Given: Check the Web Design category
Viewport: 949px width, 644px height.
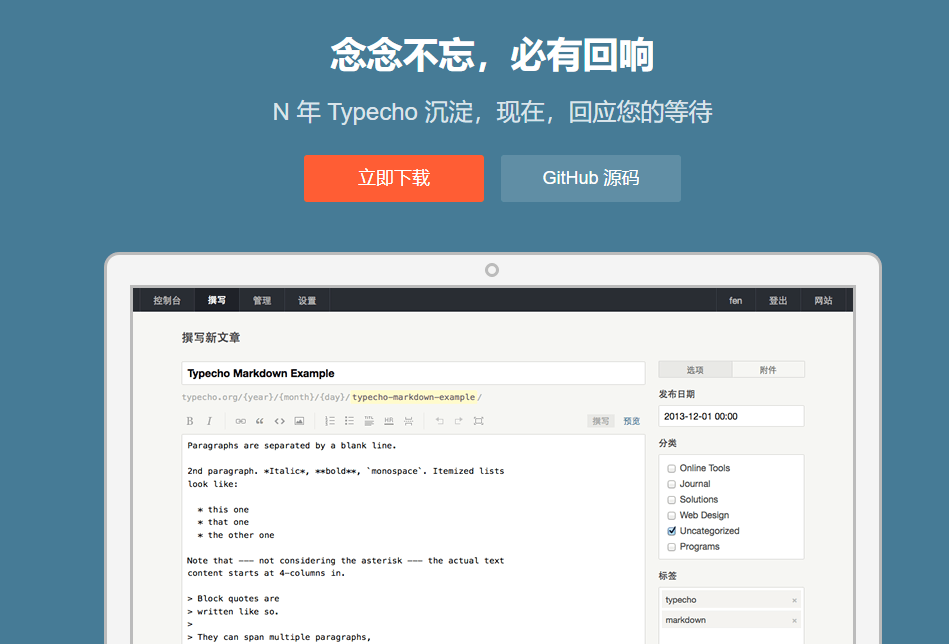Looking at the screenshot, I should [671, 516].
